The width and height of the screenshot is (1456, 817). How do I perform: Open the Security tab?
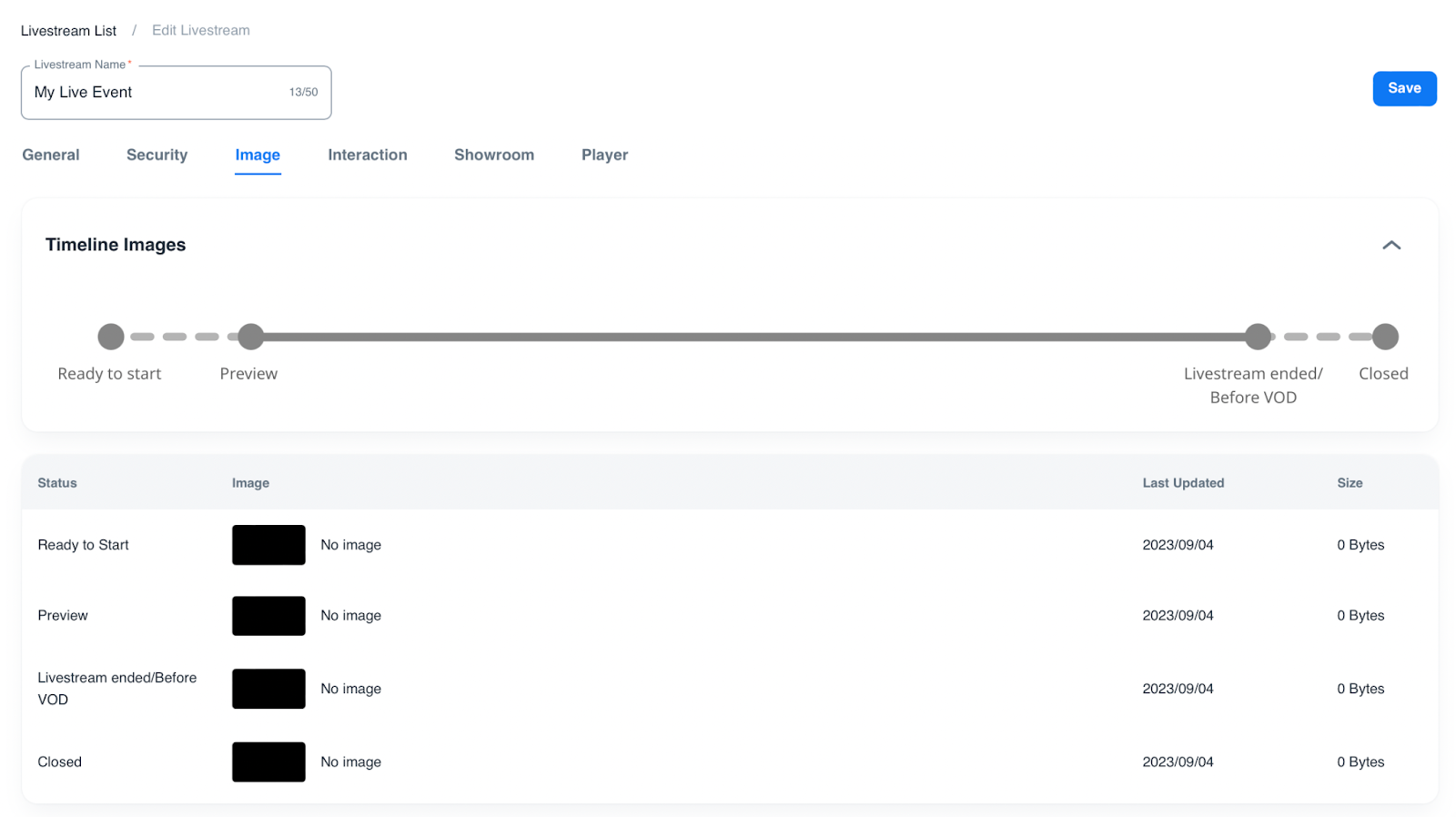pyautogui.click(x=157, y=155)
